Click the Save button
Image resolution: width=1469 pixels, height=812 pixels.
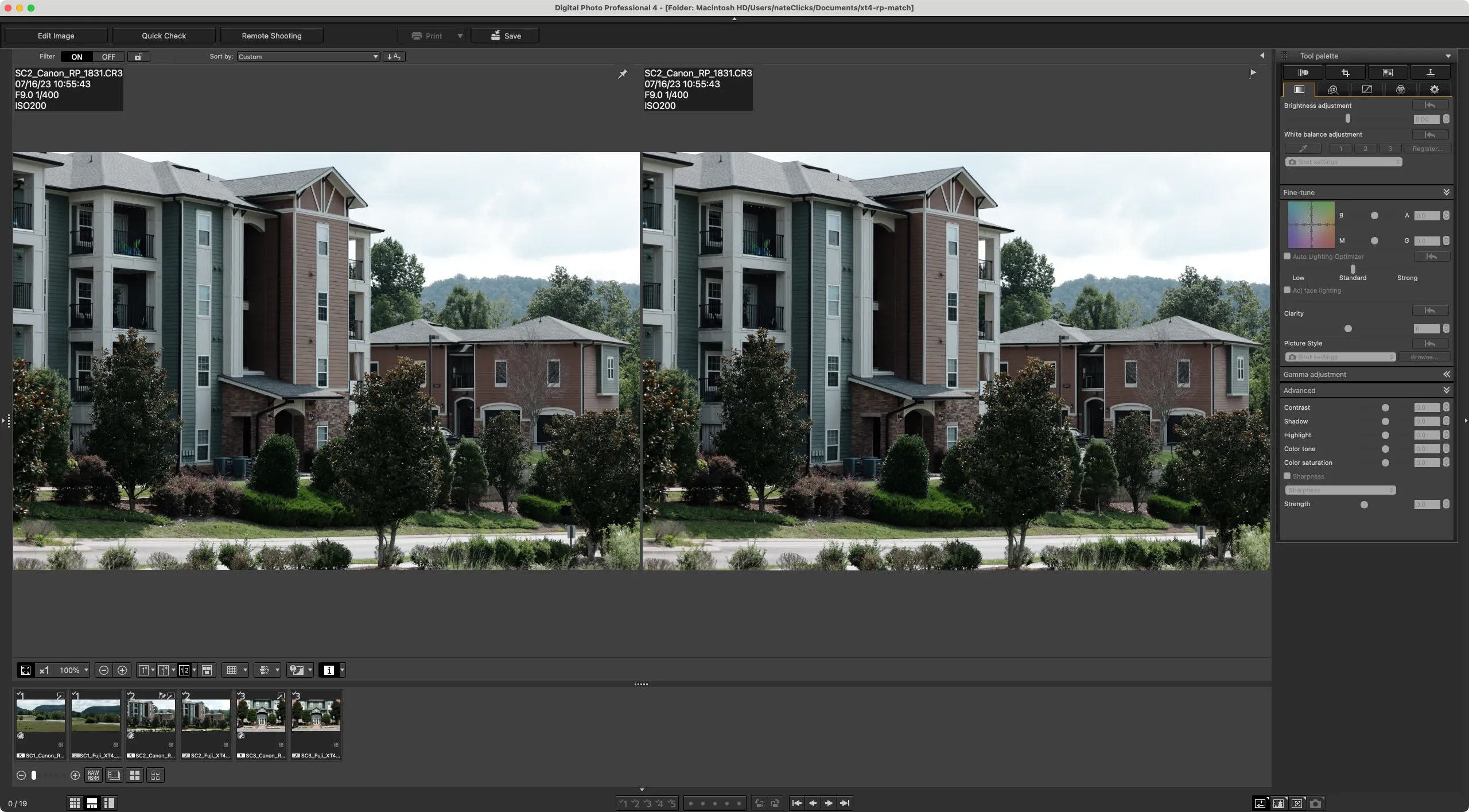pyautogui.click(x=505, y=36)
